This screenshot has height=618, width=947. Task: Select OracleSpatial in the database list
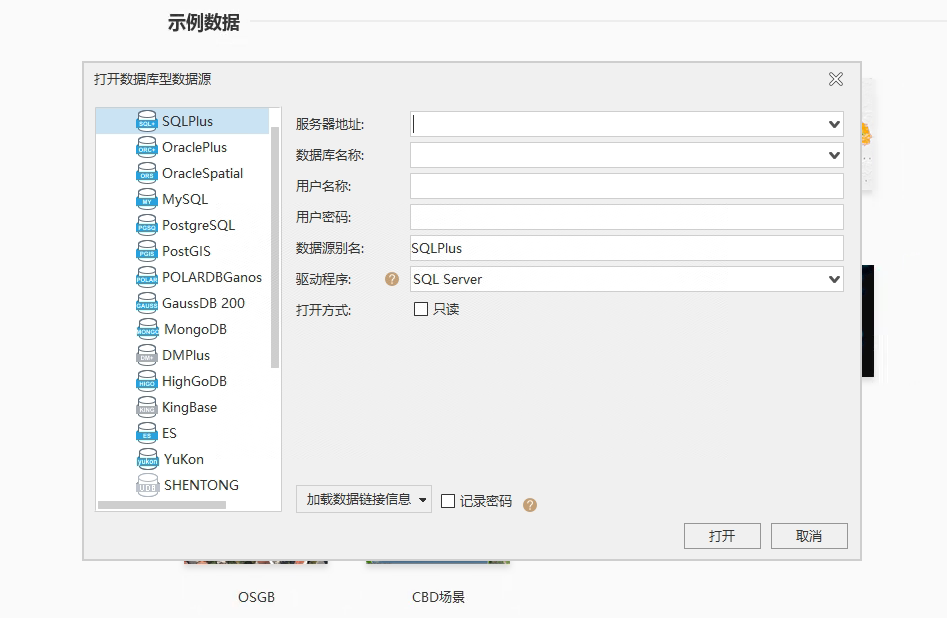(202, 173)
